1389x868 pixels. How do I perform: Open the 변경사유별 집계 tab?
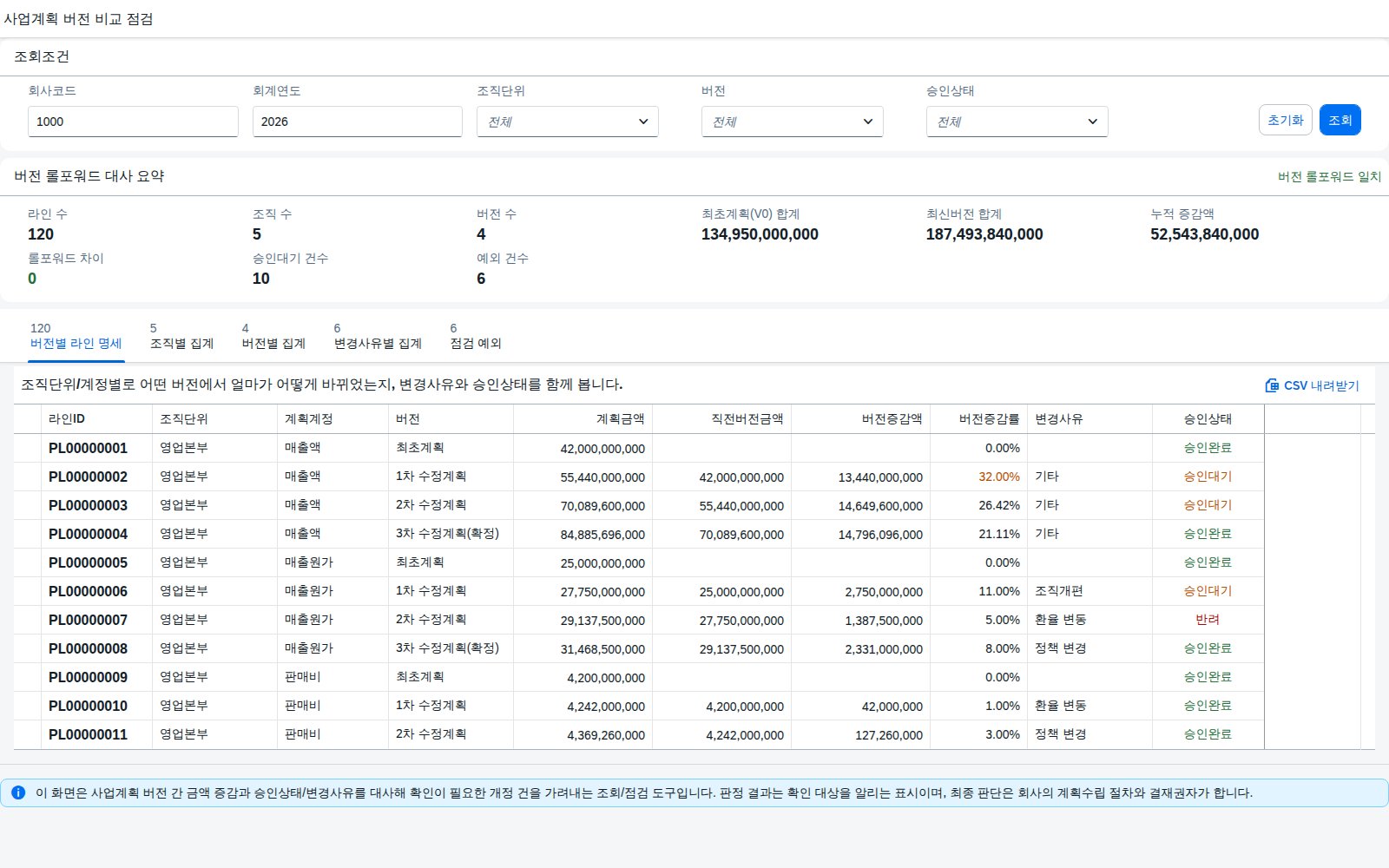378,336
